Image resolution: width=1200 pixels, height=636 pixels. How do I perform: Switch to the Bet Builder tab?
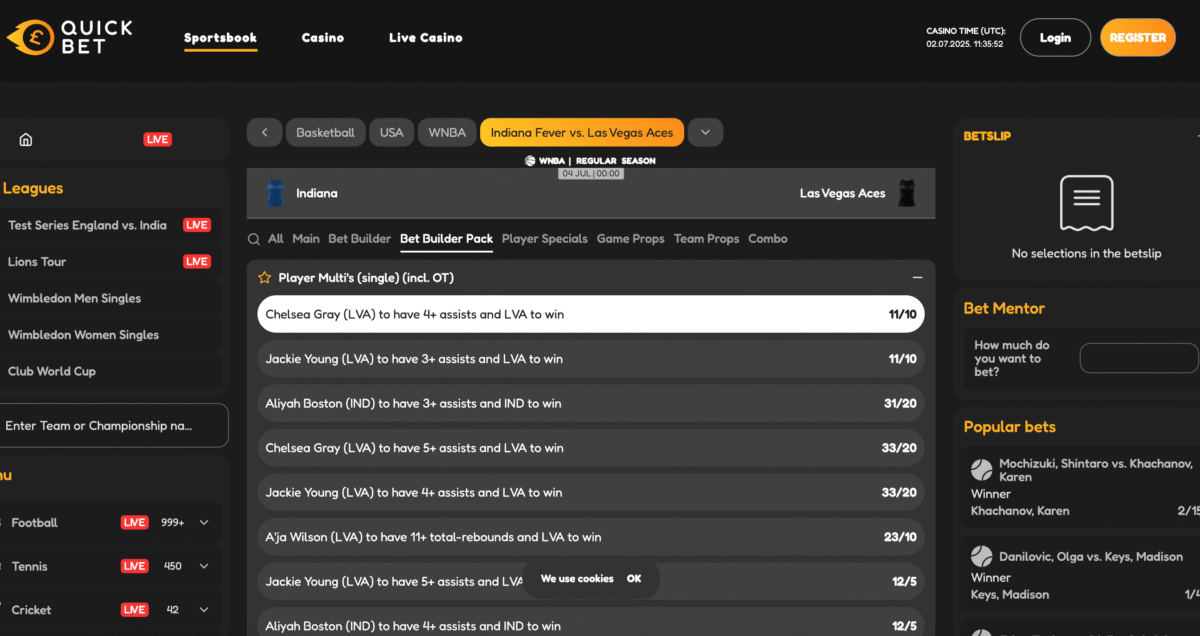click(360, 239)
